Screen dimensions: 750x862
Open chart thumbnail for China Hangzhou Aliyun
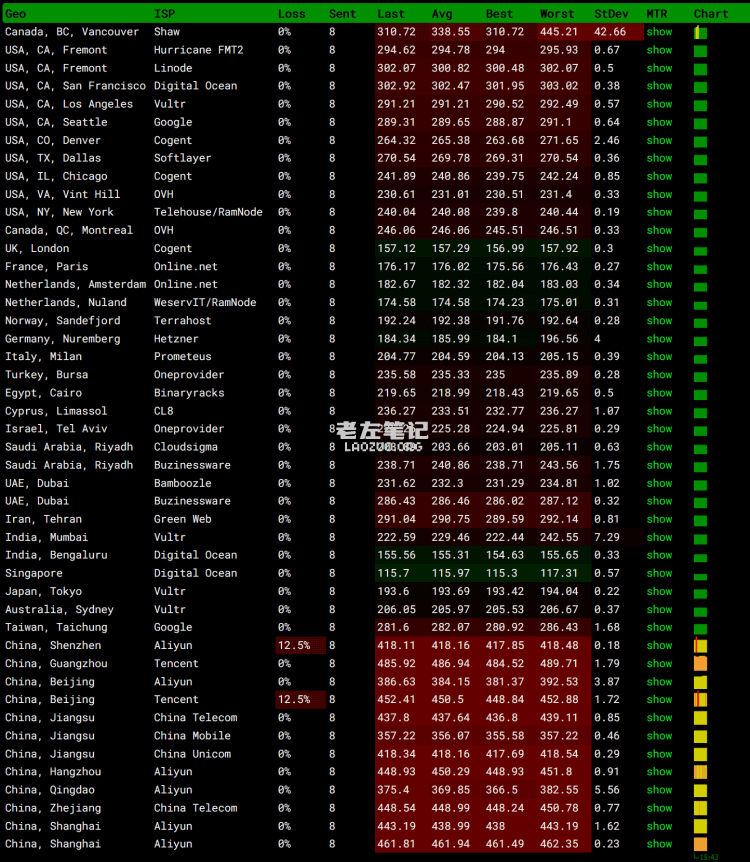coord(701,772)
